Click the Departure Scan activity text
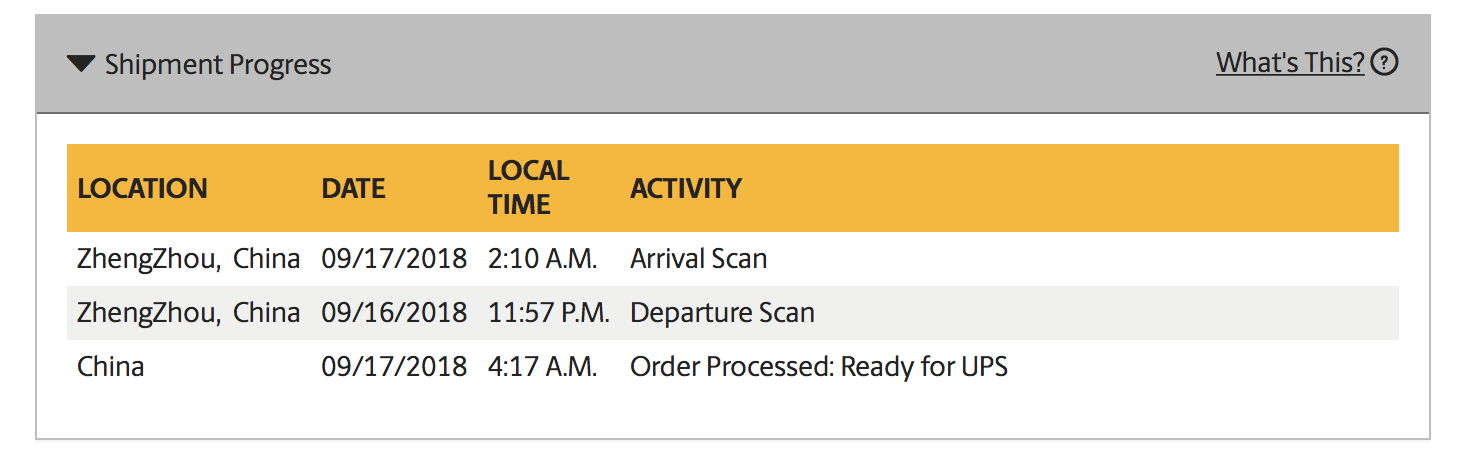The height and width of the screenshot is (462, 1472). [722, 313]
